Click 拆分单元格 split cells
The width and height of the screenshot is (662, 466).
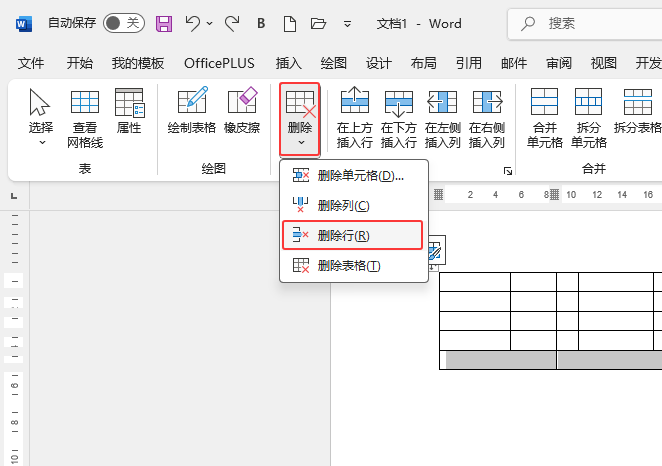click(x=589, y=118)
